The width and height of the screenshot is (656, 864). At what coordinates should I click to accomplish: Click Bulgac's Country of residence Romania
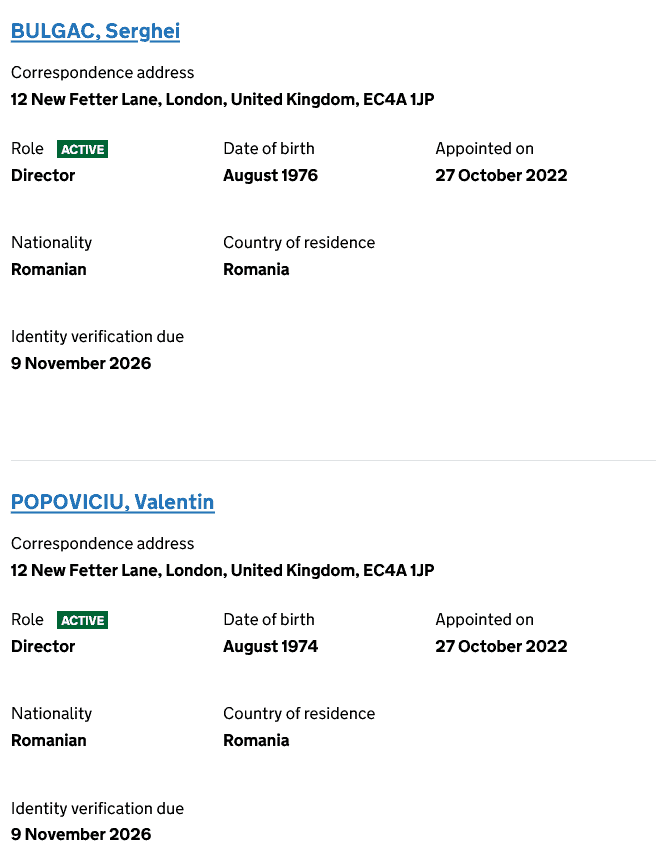(x=256, y=269)
